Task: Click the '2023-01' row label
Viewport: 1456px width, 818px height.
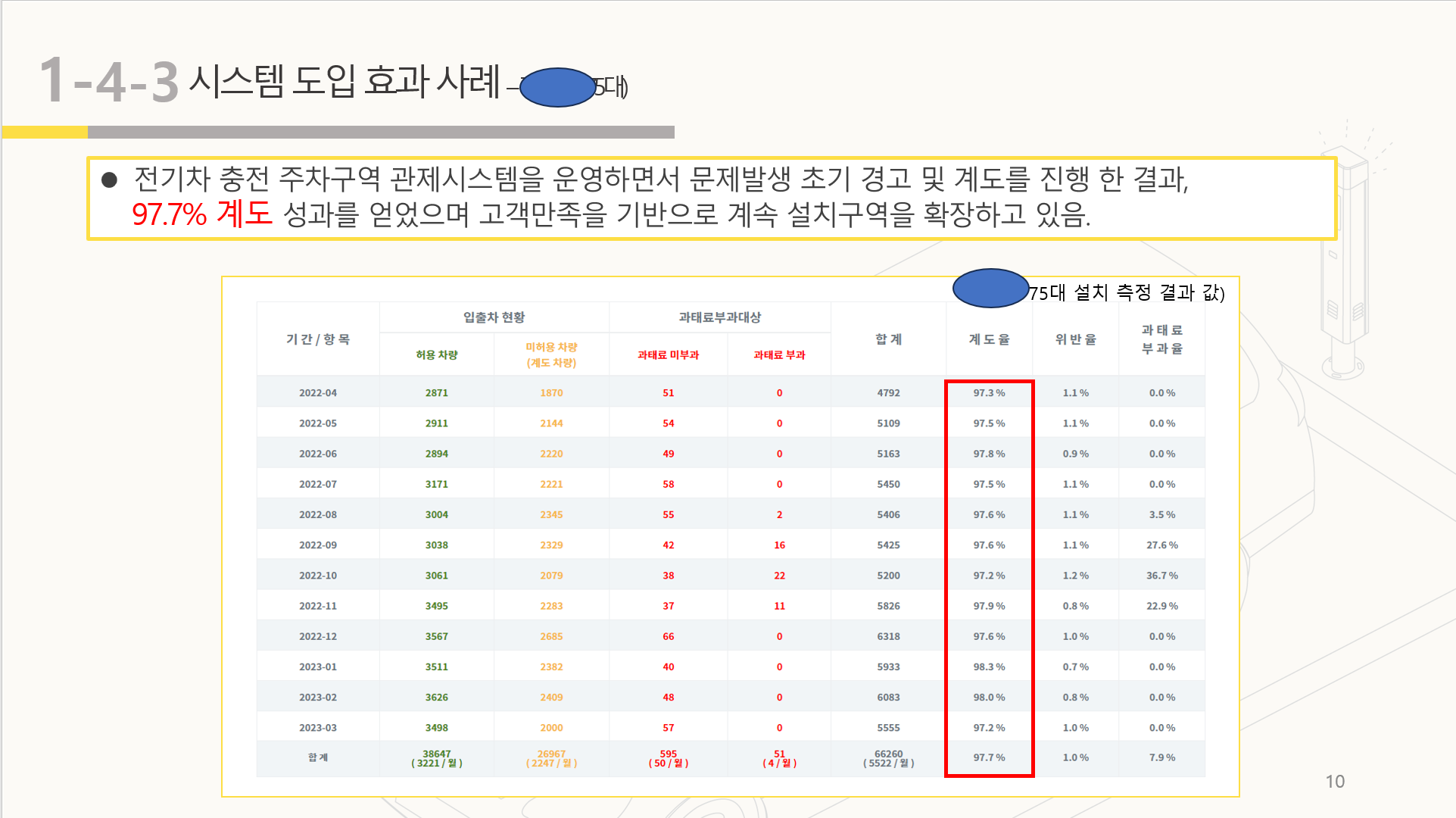Action: pos(318,667)
